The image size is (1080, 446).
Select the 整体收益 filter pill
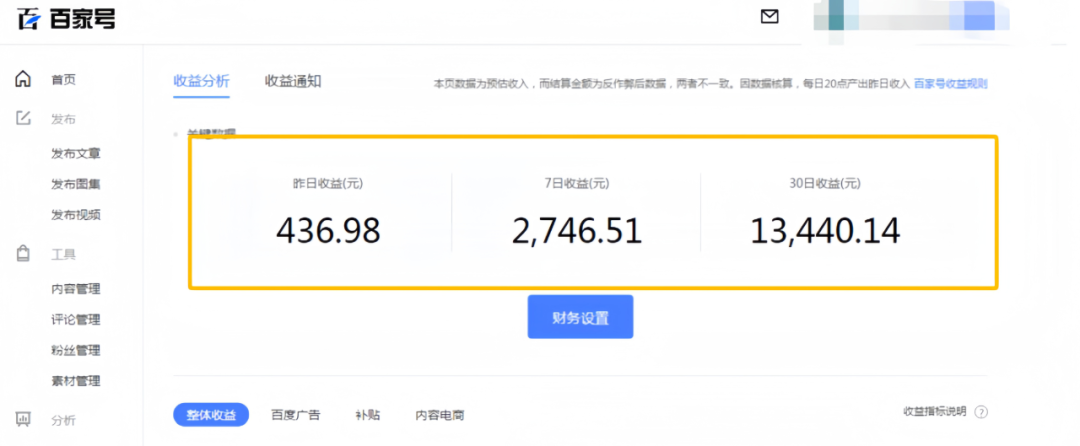(211, 415)
